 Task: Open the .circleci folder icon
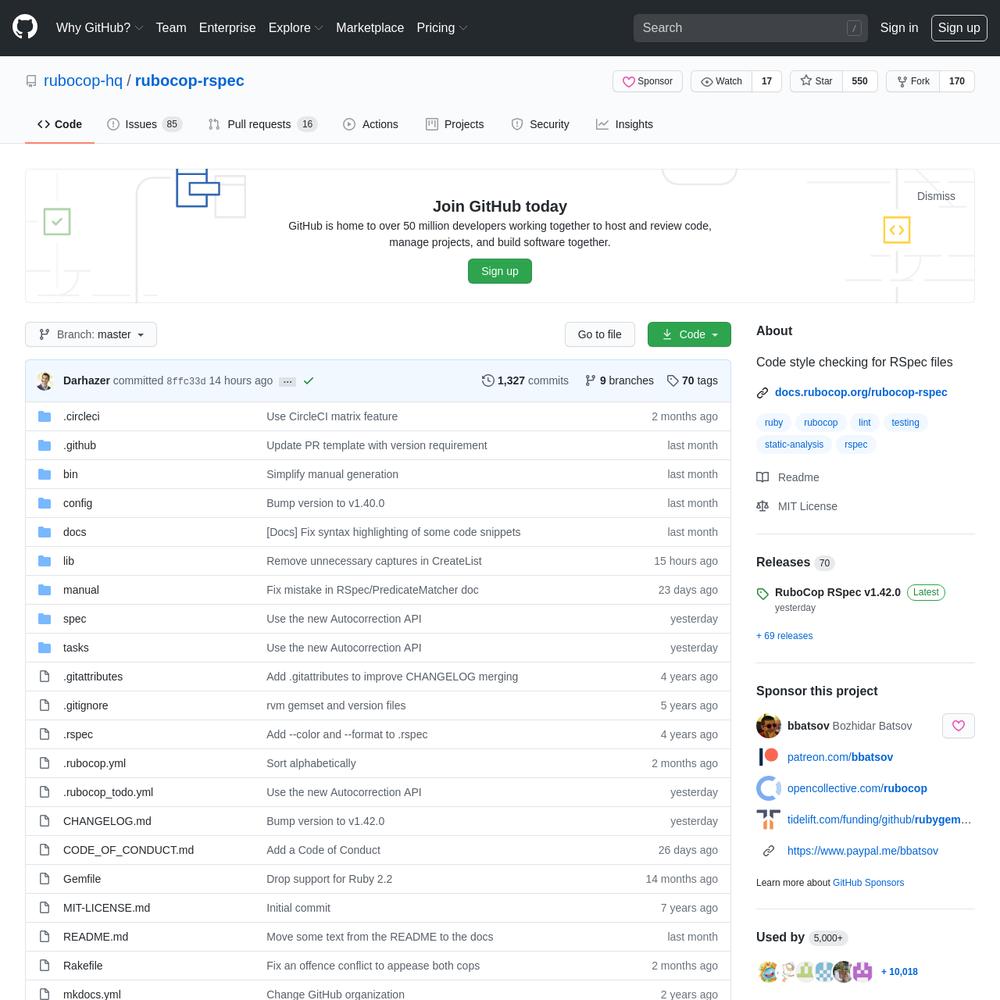point(45,416)
